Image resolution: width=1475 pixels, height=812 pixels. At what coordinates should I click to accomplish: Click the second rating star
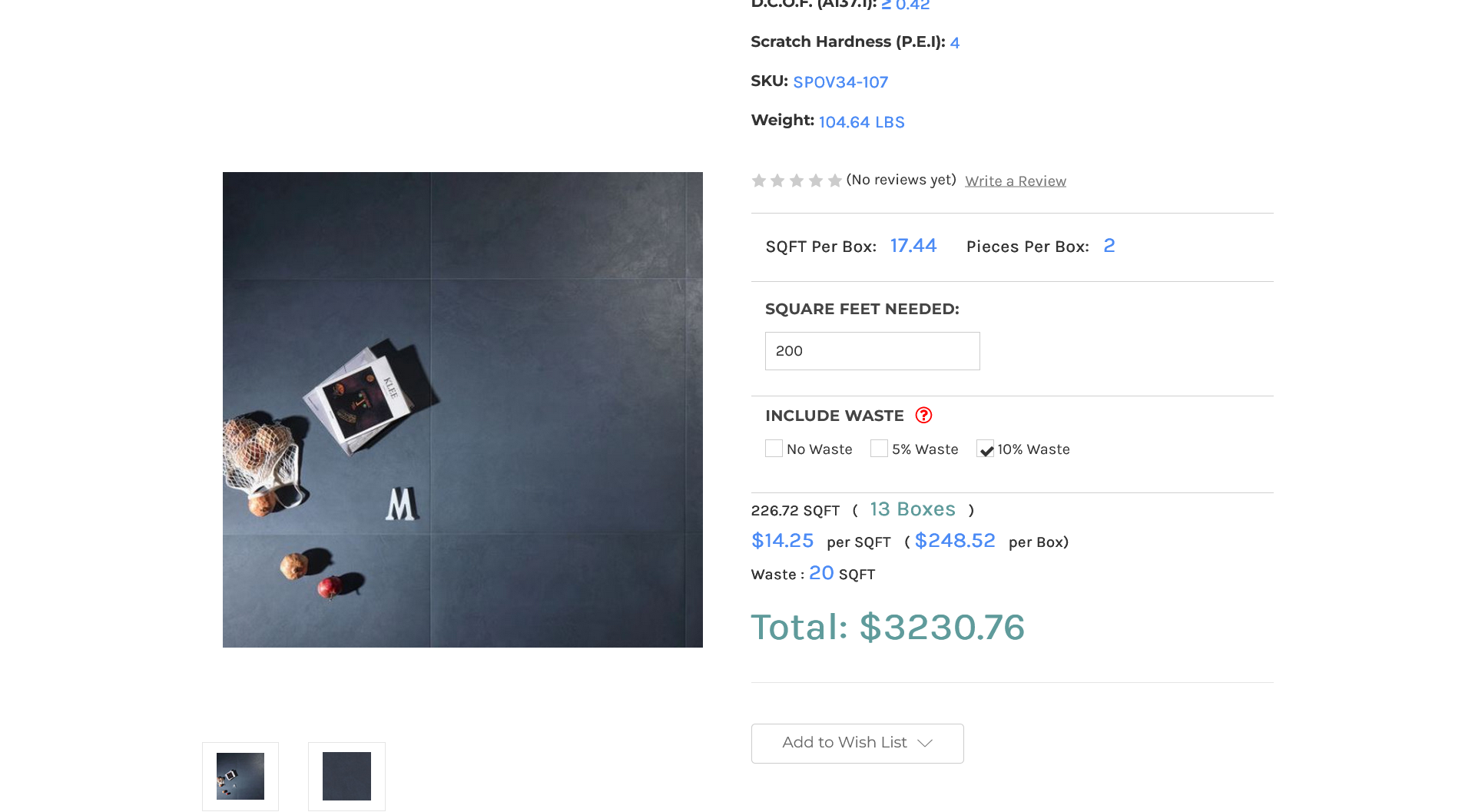777,181
